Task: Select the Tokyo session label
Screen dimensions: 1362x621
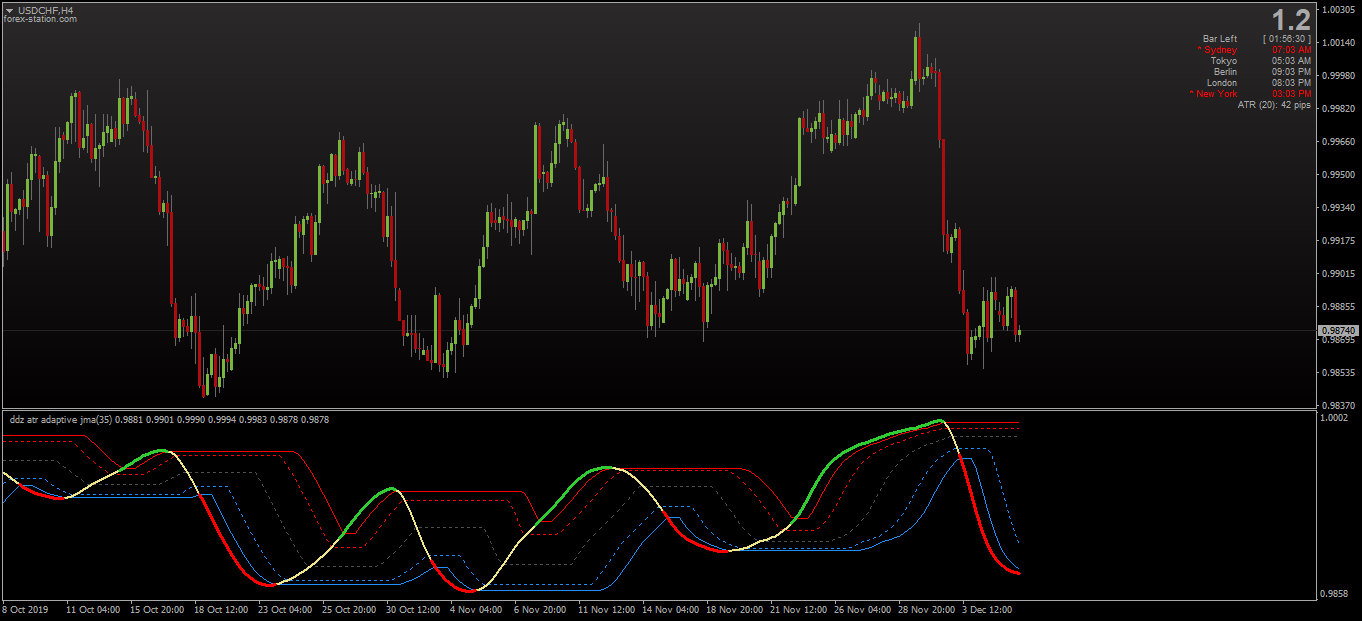Action: [x=1224, y=61]
